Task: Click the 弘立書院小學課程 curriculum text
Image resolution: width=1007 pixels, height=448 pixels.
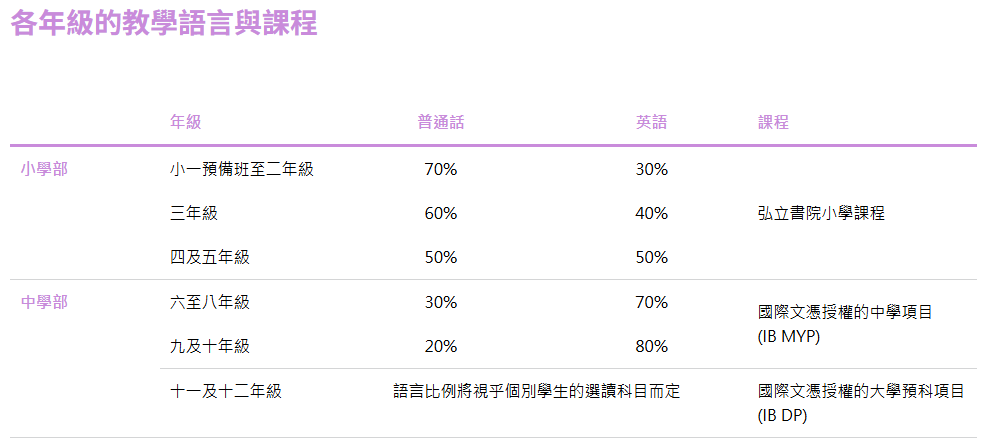Action: (x=821, y=213)
